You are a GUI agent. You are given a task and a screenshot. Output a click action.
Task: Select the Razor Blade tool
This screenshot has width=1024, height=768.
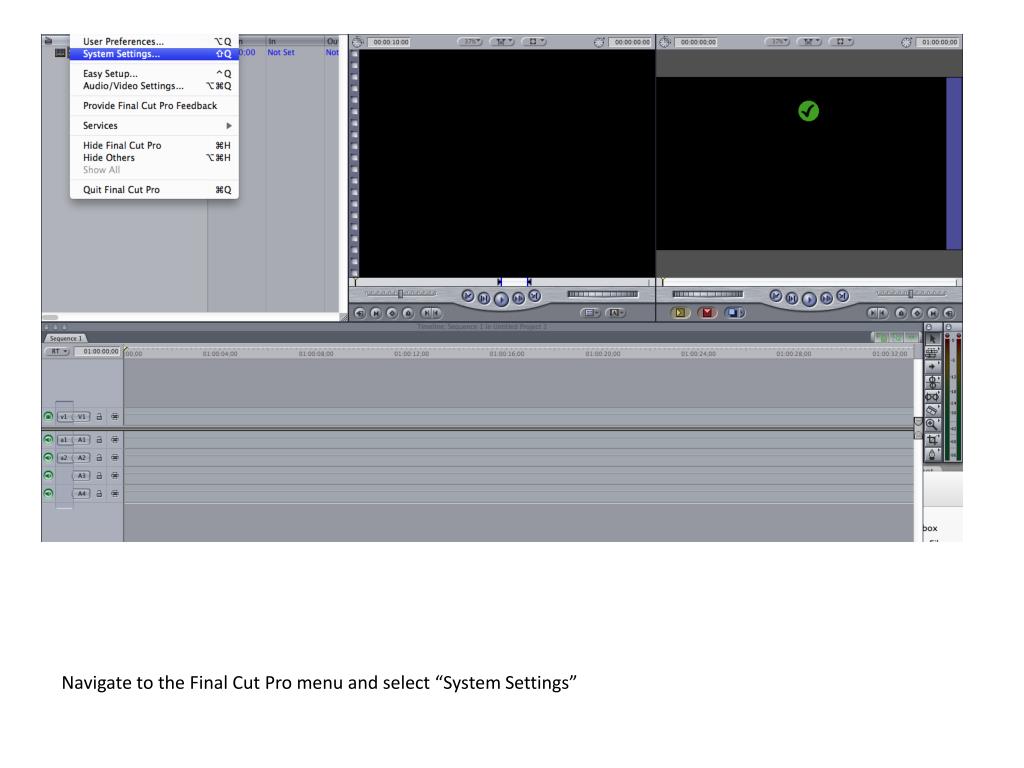[x=932, y=411]
